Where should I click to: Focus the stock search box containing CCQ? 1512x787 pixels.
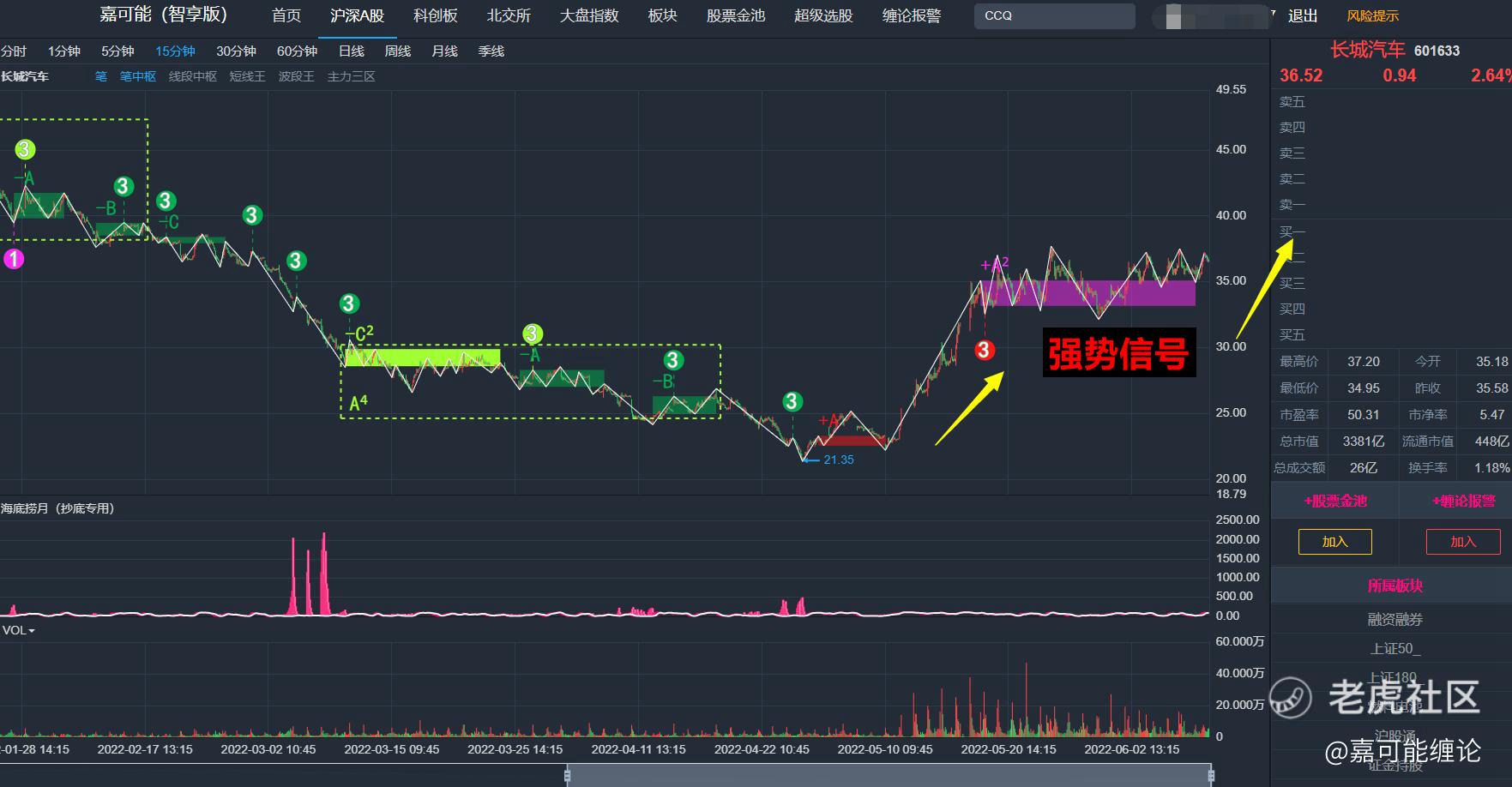click(1055, 15)
